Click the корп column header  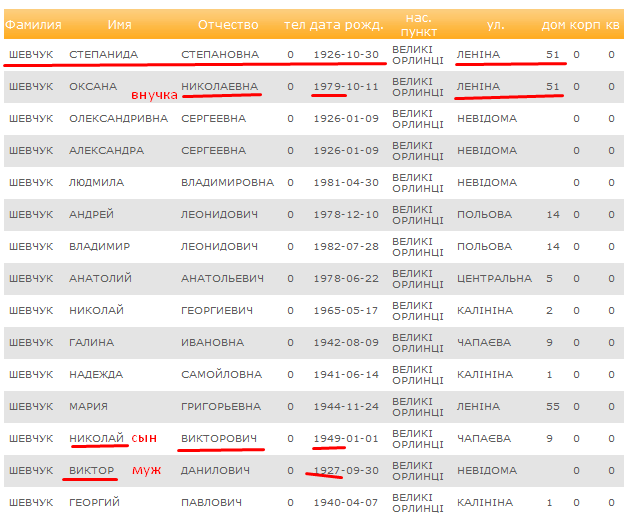[x=585, y=25]
